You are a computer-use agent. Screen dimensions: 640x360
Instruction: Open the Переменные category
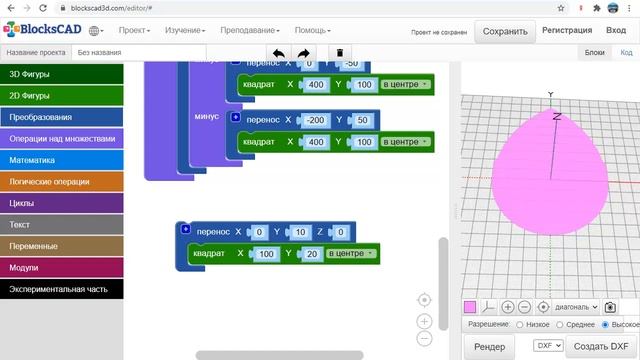coord(62,246)
